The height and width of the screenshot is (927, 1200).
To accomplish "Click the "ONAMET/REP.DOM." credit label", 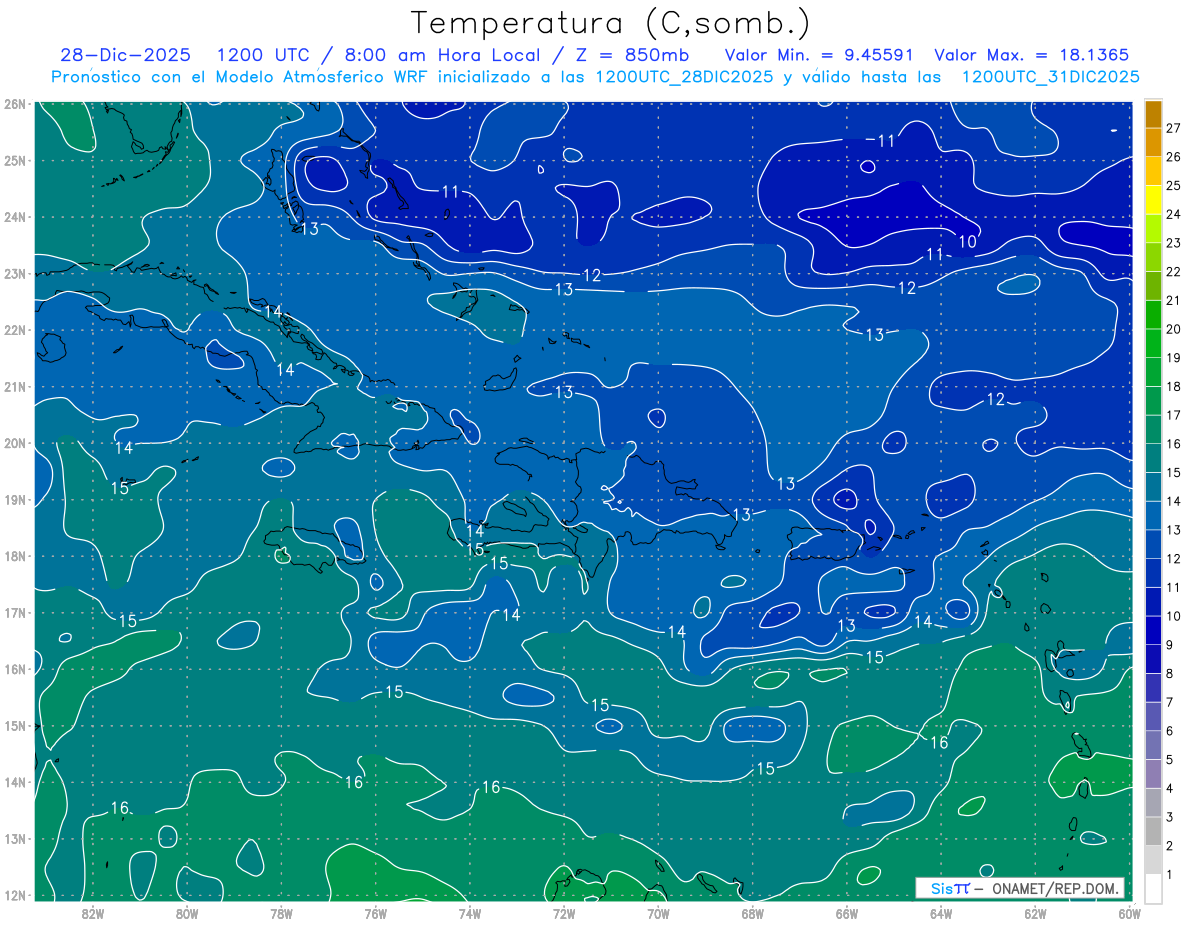I will [x=1054, y=888].
